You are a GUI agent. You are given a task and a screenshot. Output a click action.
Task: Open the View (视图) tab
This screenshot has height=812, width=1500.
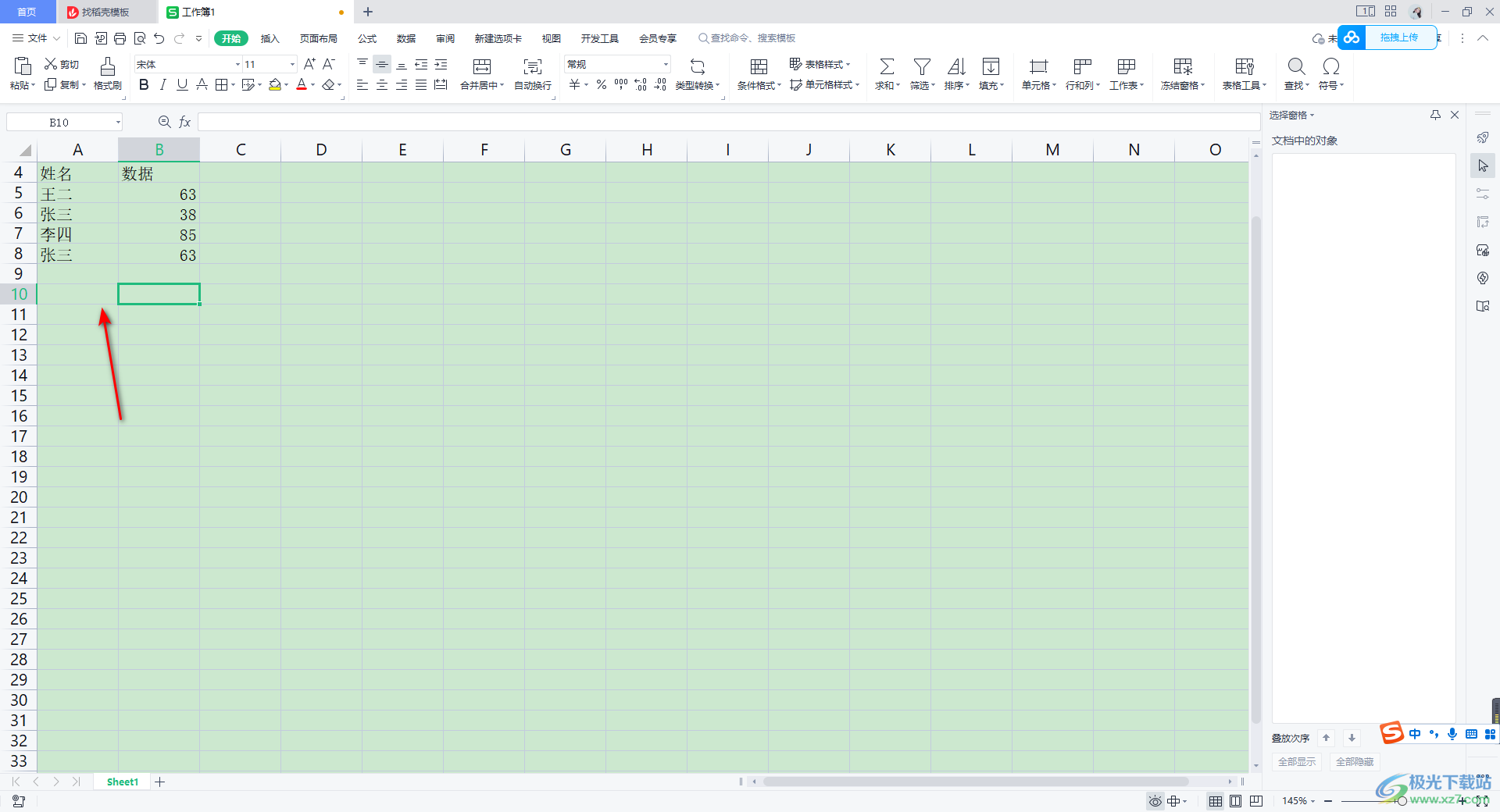[x=552, y=38]
